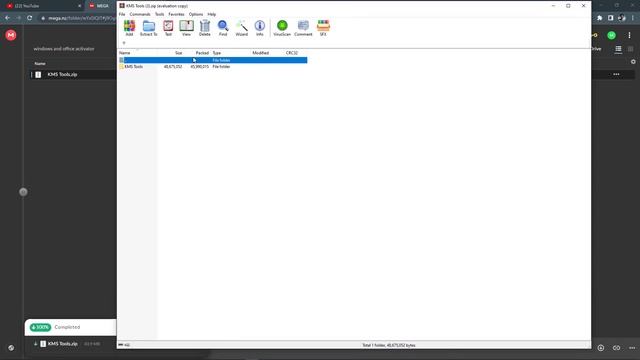Switch to the MEGA browser tab
This screenshot has width=640, height=360.
(x=100, y=6)
